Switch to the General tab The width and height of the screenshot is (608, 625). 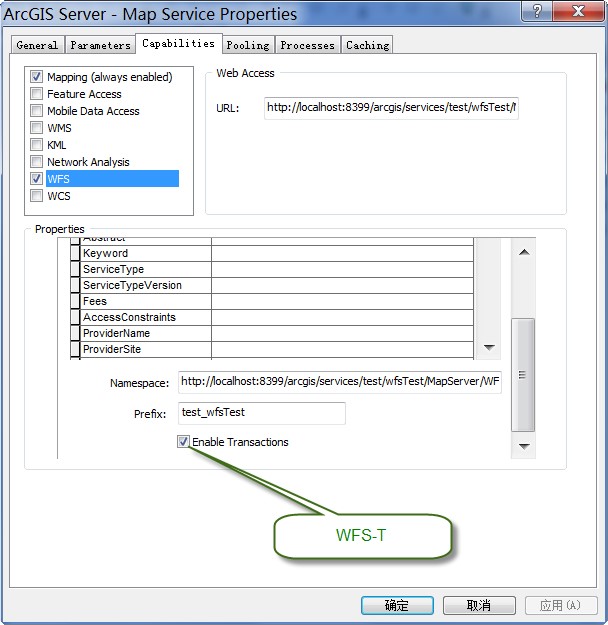point(37,45)
